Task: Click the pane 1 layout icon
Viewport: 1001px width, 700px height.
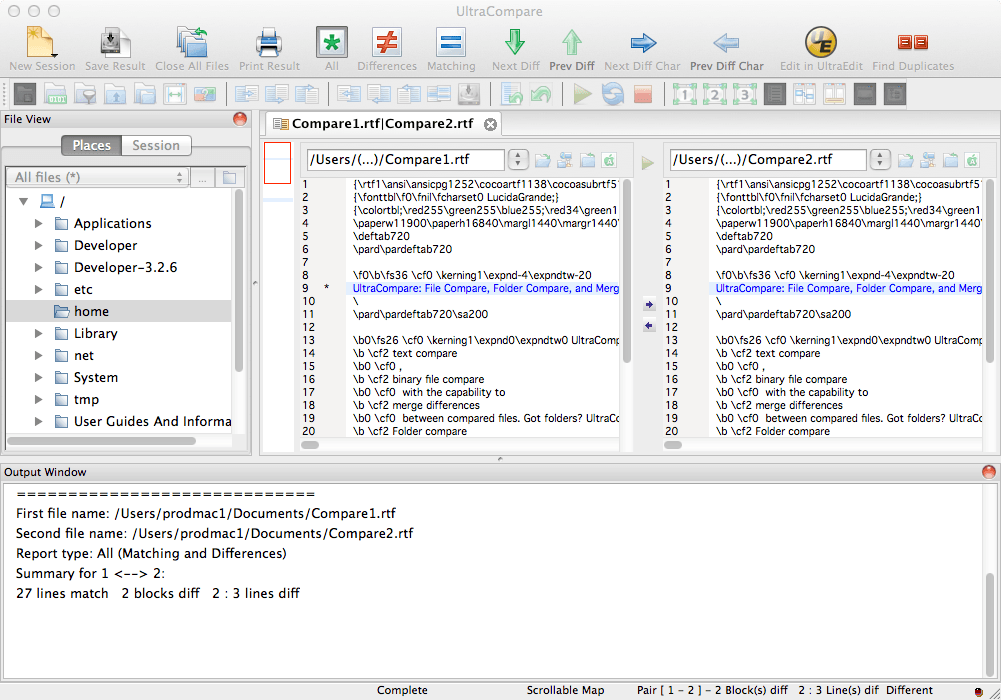Action: [x=684, y=94]
